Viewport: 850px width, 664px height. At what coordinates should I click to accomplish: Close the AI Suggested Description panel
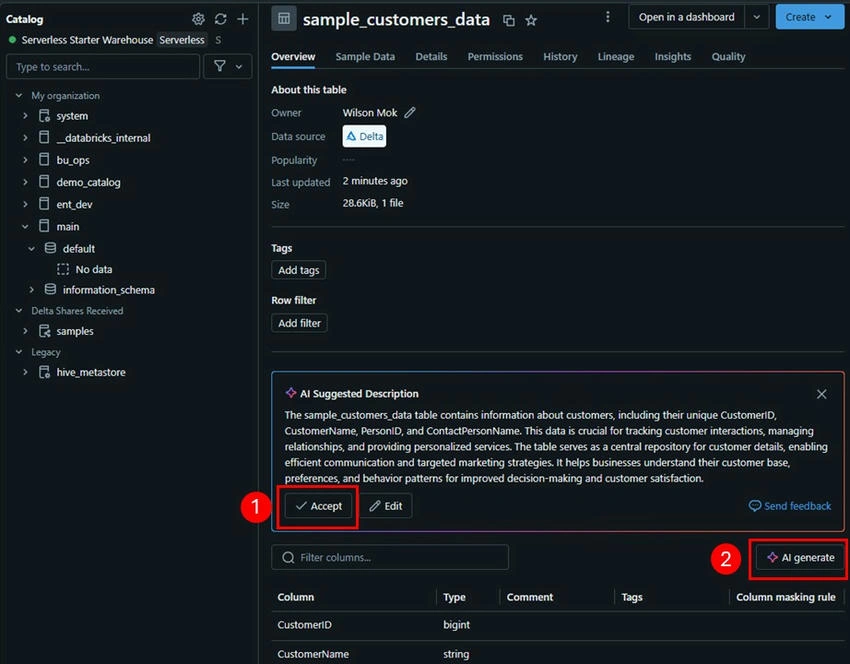[x=822, y=394]
